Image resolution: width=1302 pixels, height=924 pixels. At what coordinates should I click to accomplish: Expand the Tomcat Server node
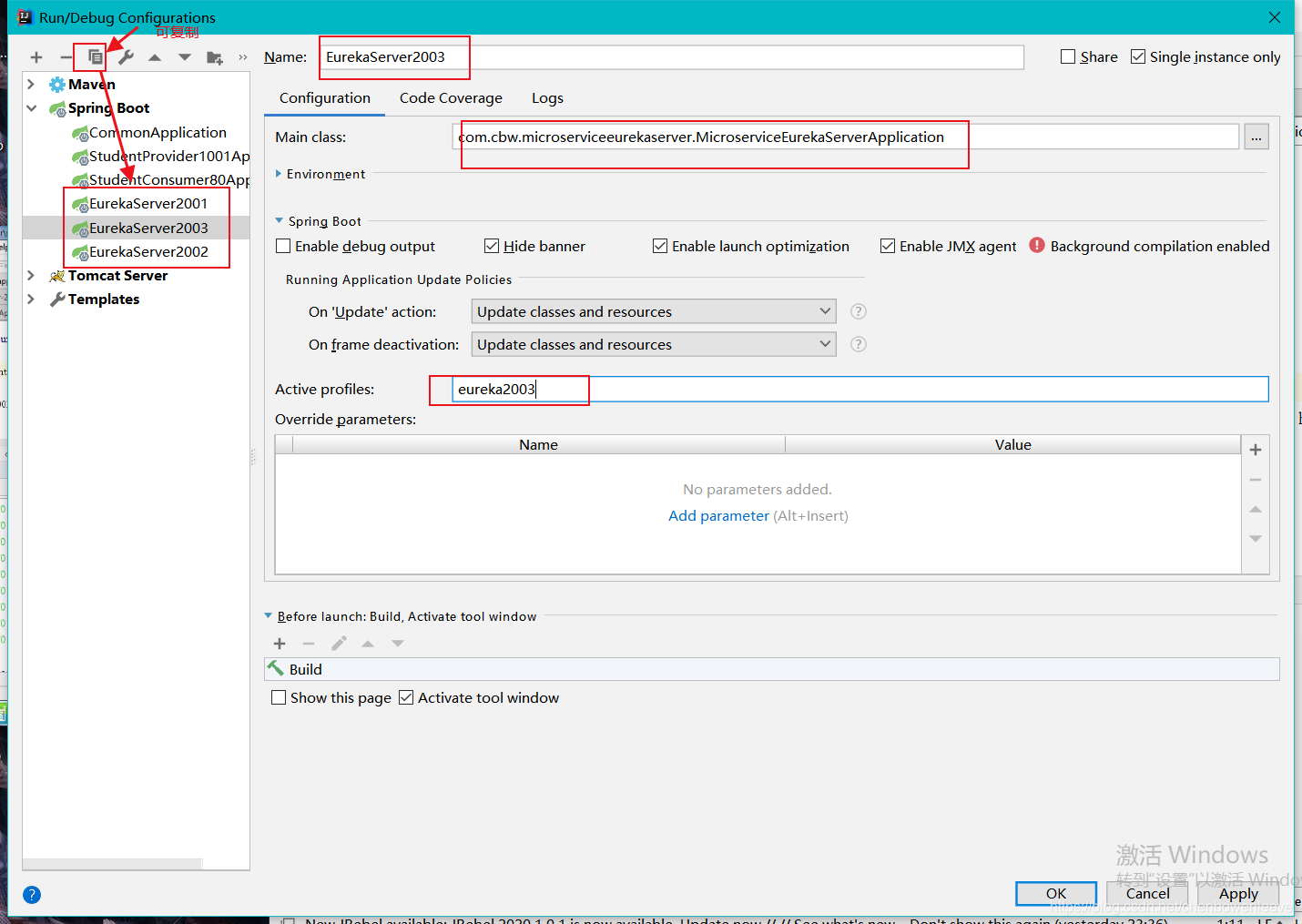31,275
